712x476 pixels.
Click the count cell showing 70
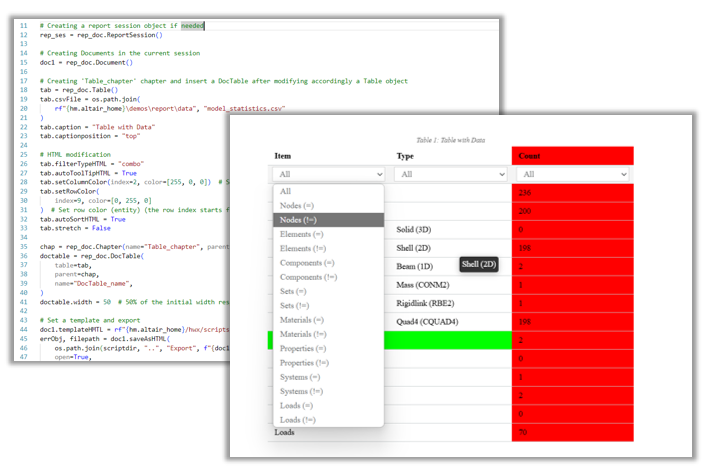click(x=573, y=432)
